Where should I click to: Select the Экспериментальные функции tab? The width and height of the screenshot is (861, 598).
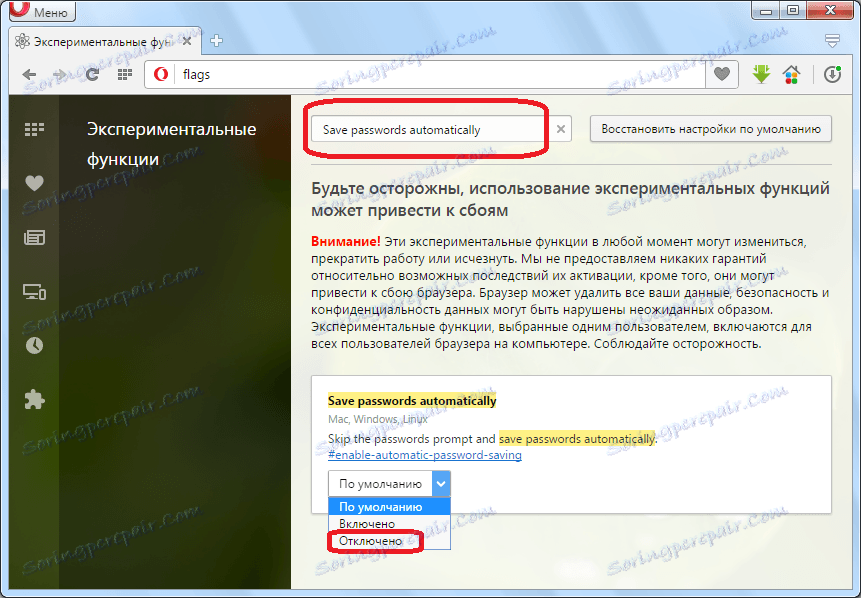coord(104,42)
